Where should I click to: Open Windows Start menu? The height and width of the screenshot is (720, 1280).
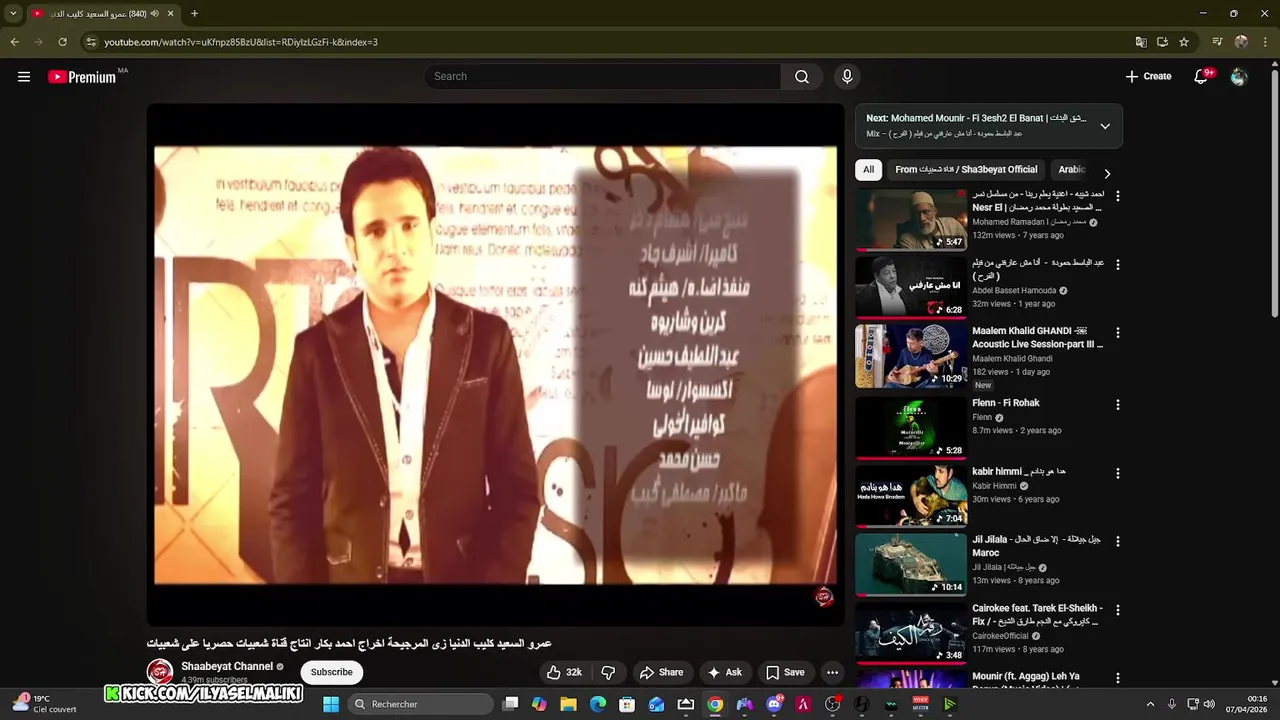(331, 704)
